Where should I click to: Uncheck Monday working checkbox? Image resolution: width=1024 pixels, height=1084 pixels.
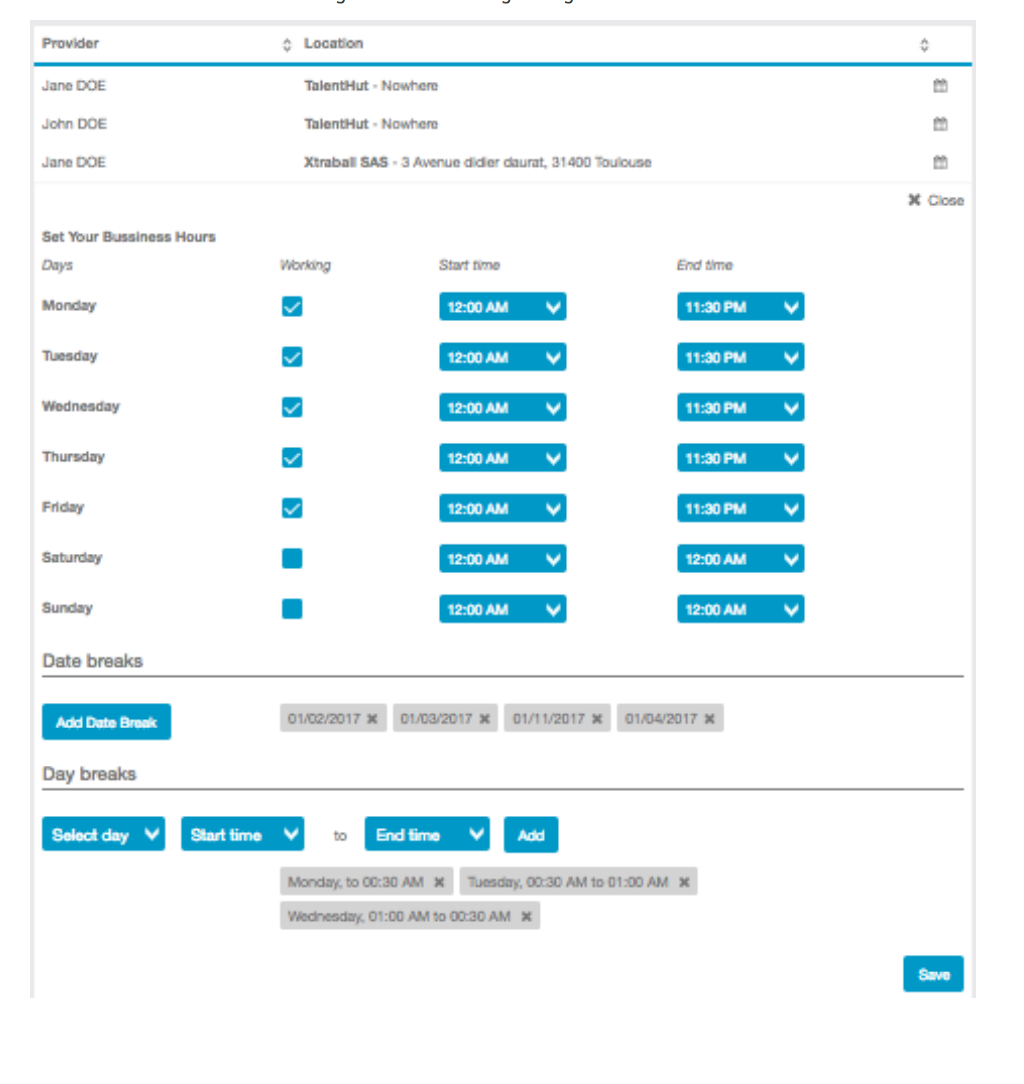pos(292,307)
